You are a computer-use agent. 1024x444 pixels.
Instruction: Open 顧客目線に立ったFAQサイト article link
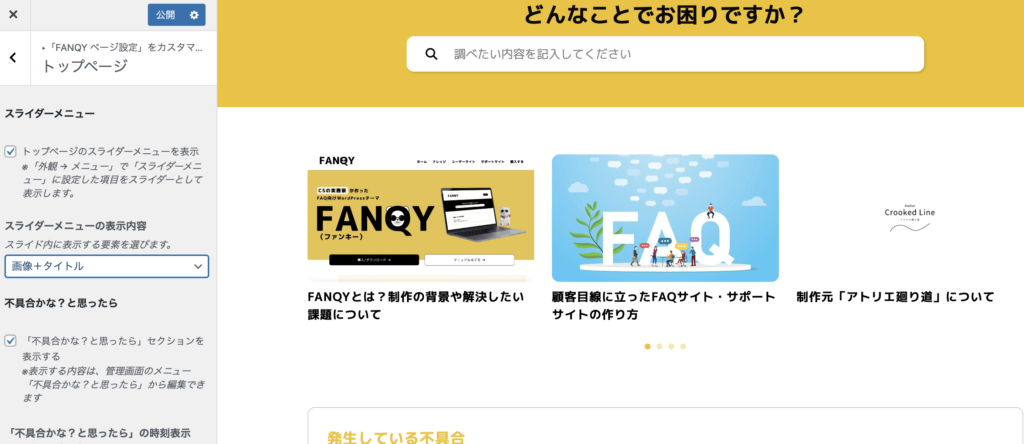(x=664, y=306)
